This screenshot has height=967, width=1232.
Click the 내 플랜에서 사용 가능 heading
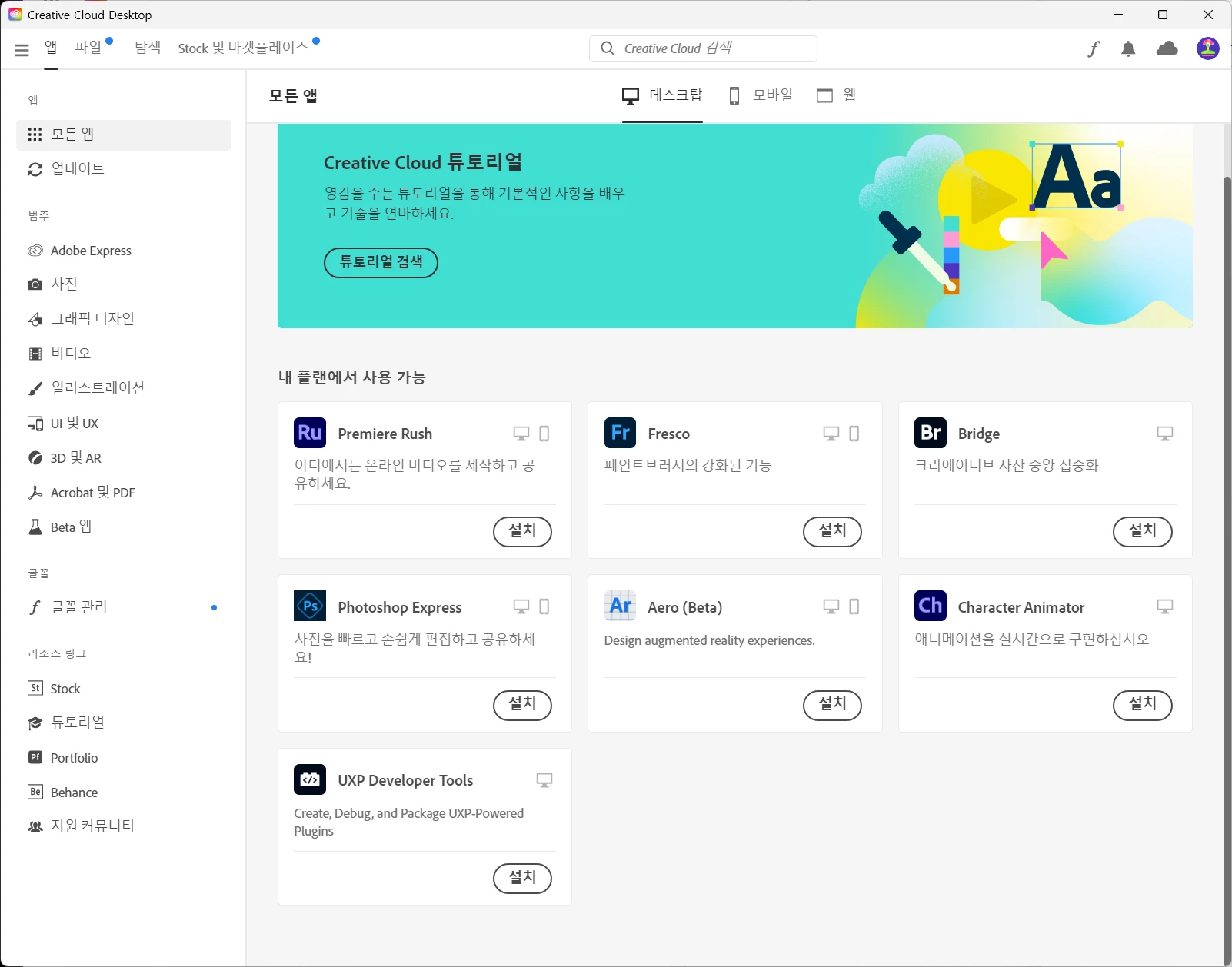click(351, 377)
